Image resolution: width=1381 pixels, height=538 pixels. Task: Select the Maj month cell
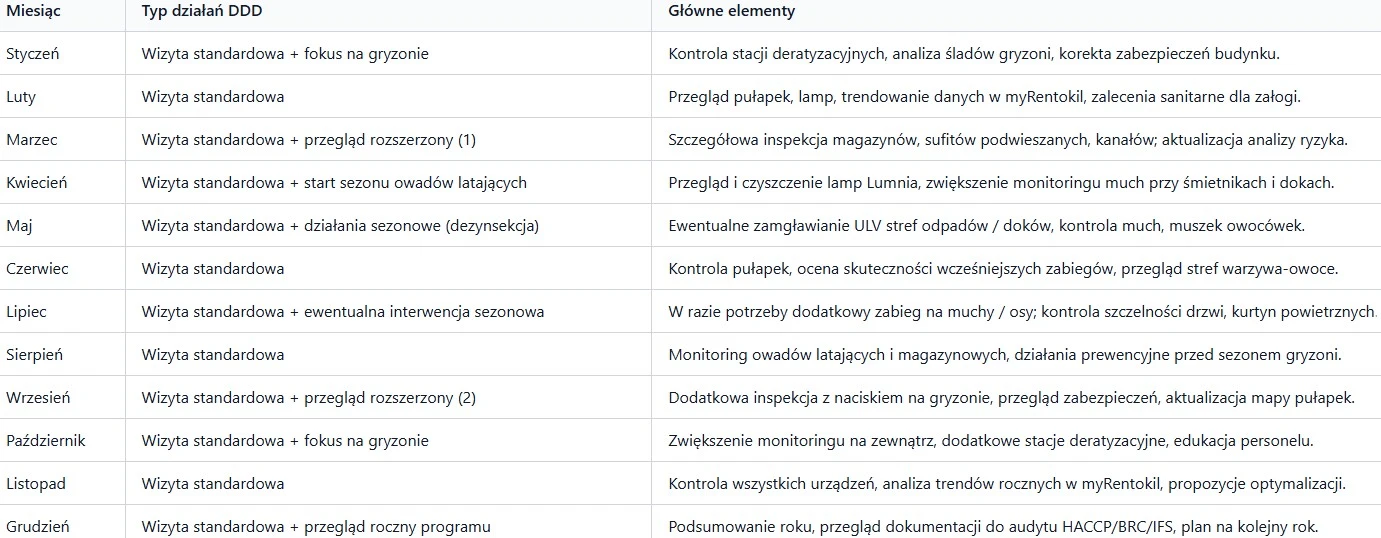click(62, 226)
